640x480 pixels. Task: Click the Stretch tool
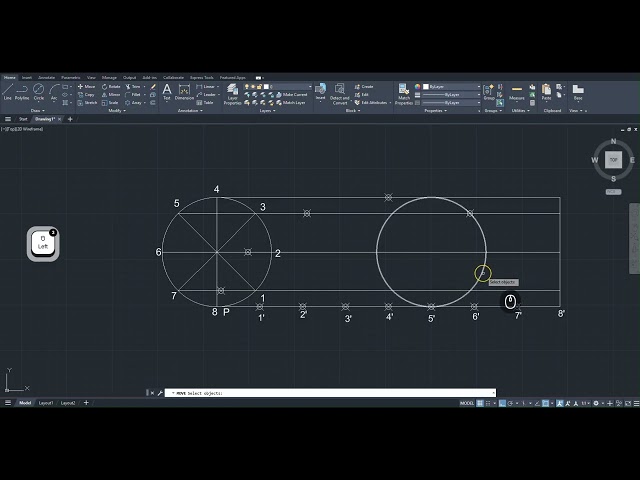click(x=87, y=103)
